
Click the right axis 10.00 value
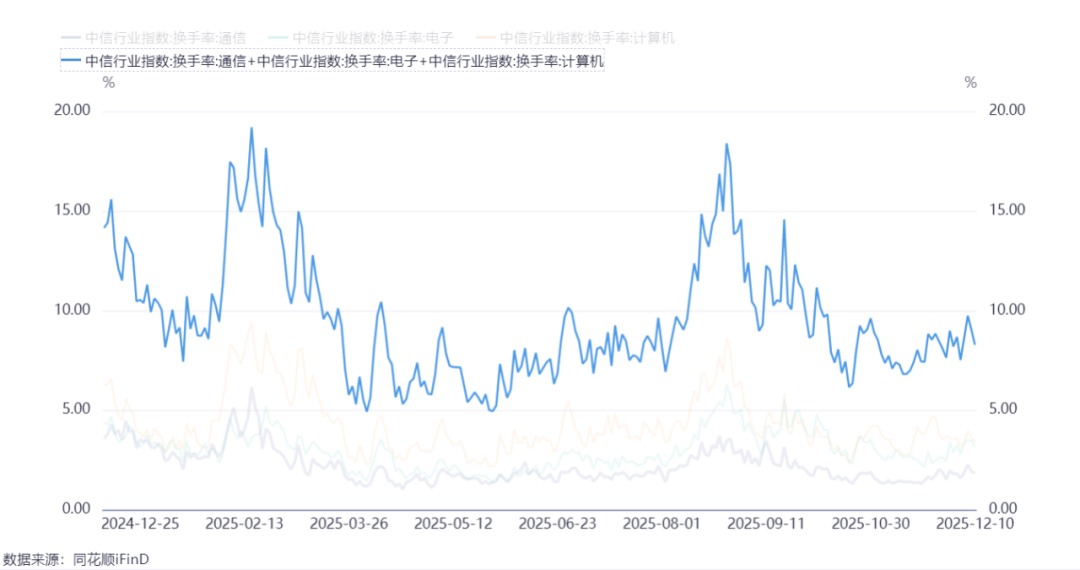pyautogui.click(x=1007, y=310)
